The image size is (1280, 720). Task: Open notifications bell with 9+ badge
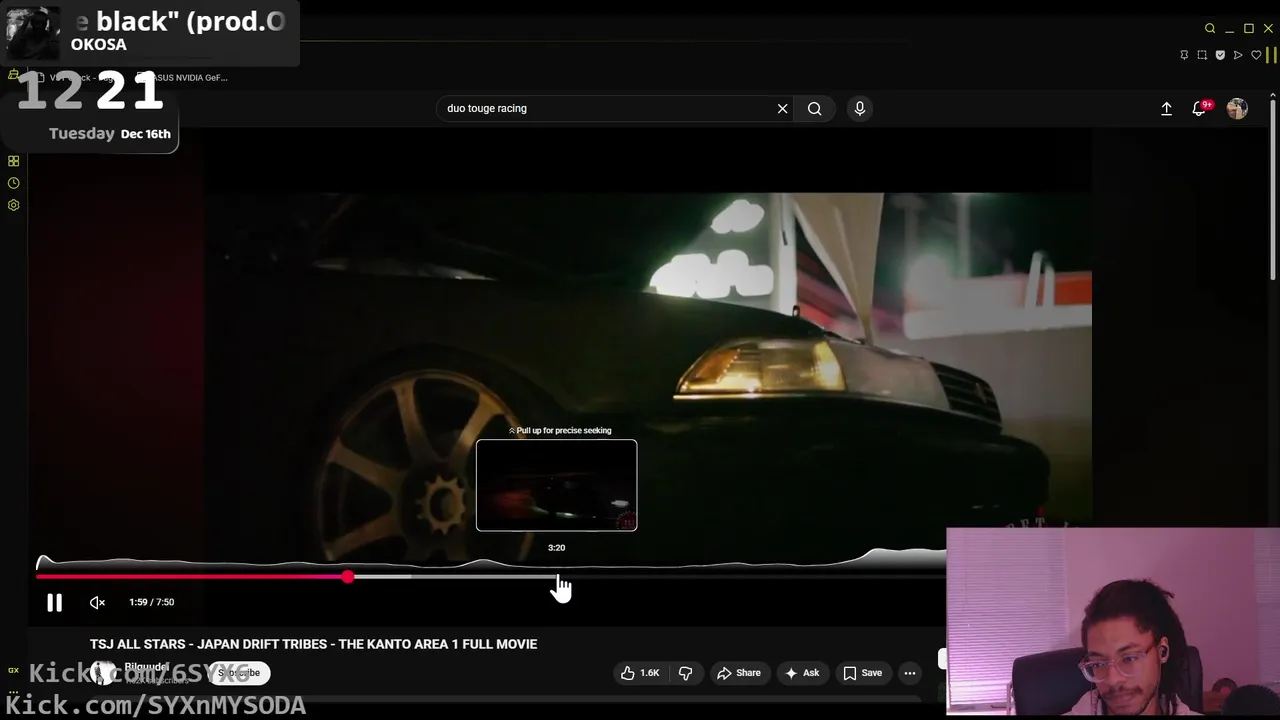pos(1199,108)
